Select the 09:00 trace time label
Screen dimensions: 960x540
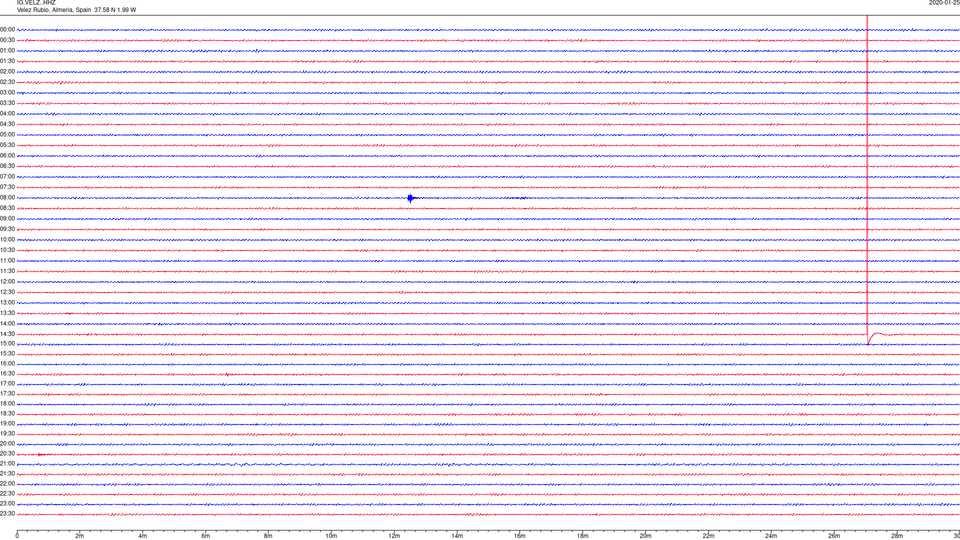7,218
